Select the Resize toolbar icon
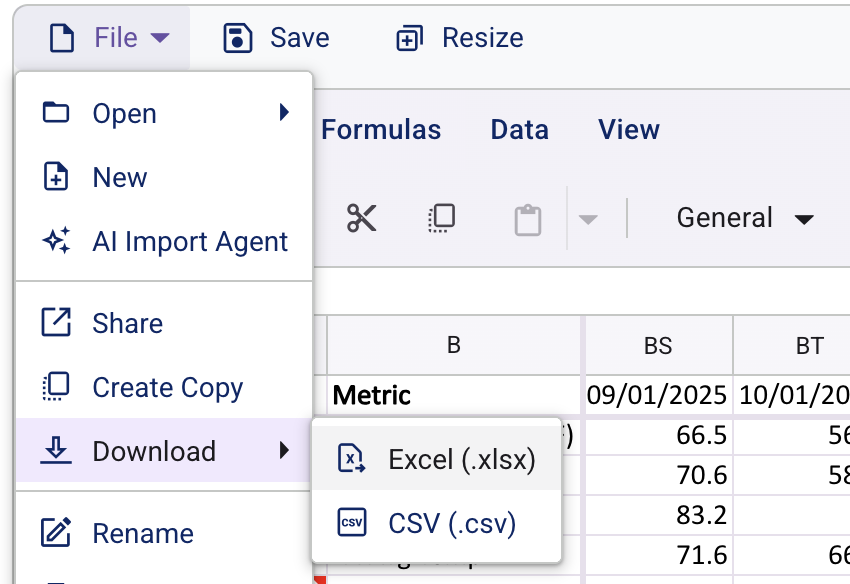850x584 pixels. coord(407,37)
